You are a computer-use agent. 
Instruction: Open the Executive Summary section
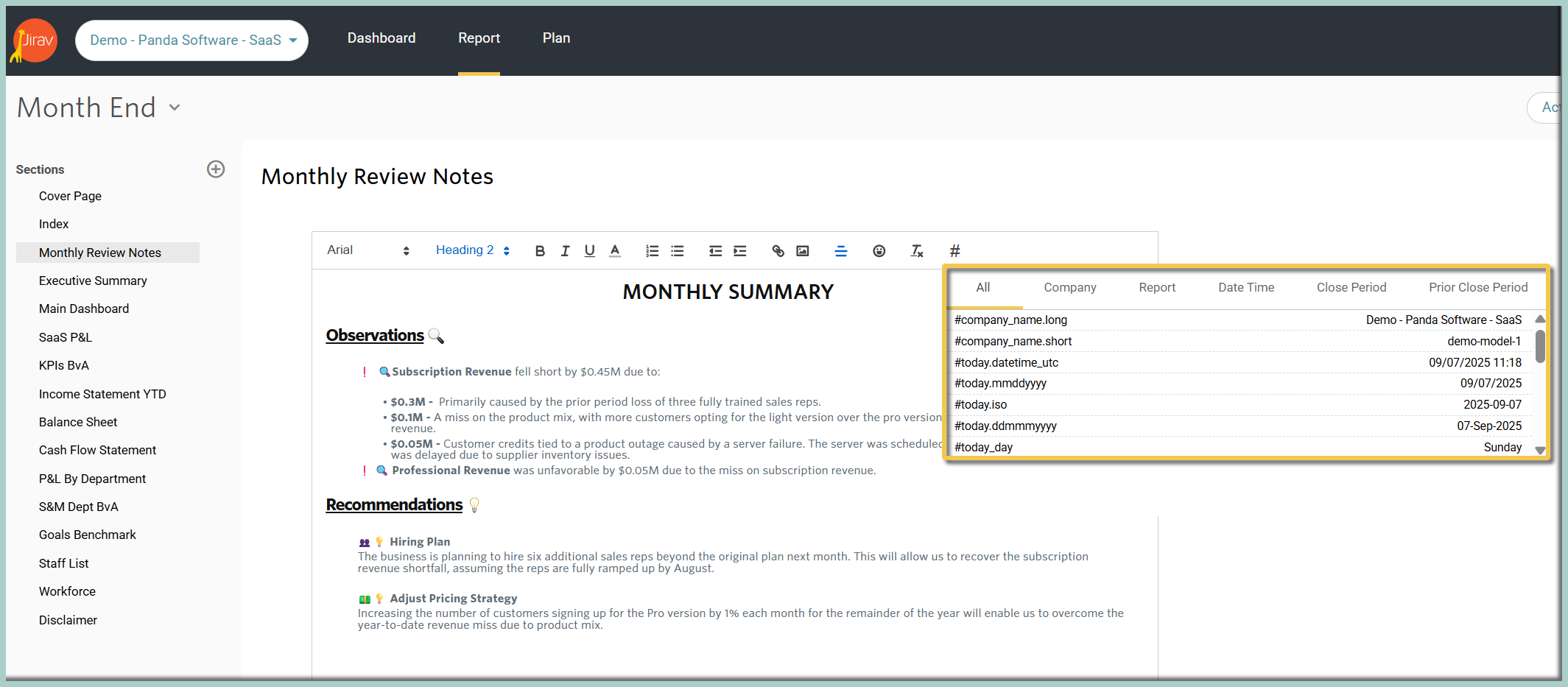[x=93, y=281]
